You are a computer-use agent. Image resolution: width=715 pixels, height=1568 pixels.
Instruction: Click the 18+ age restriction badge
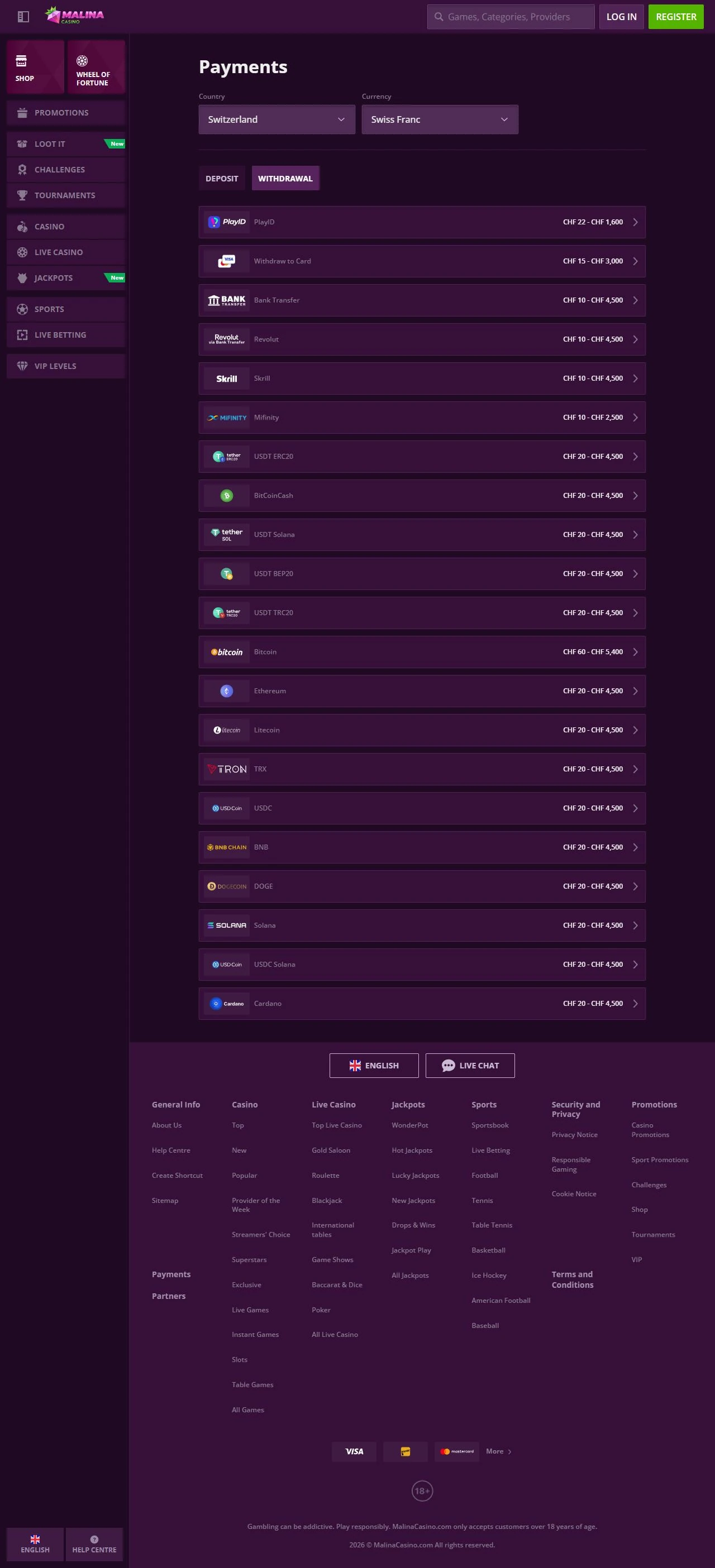422,1491
